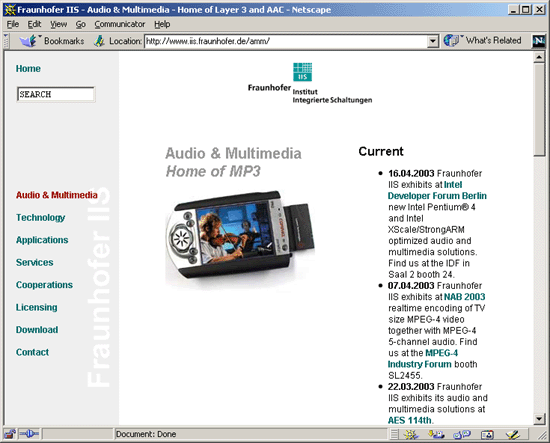550x443 pixels.
Task: Click the Netscape N logo throbber
Action: pos(538,41)
